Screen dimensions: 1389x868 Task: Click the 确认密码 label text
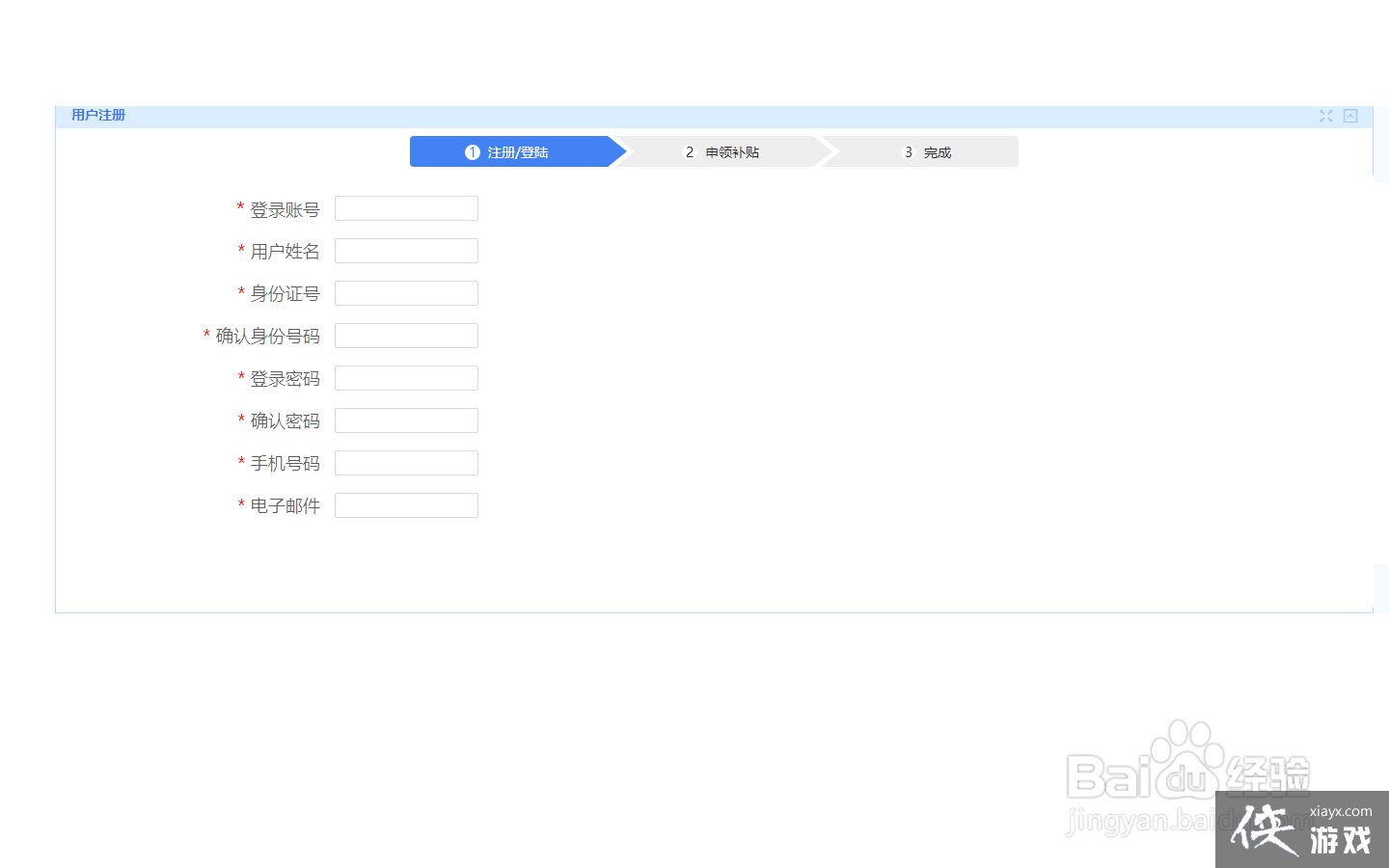pos(285,421)
